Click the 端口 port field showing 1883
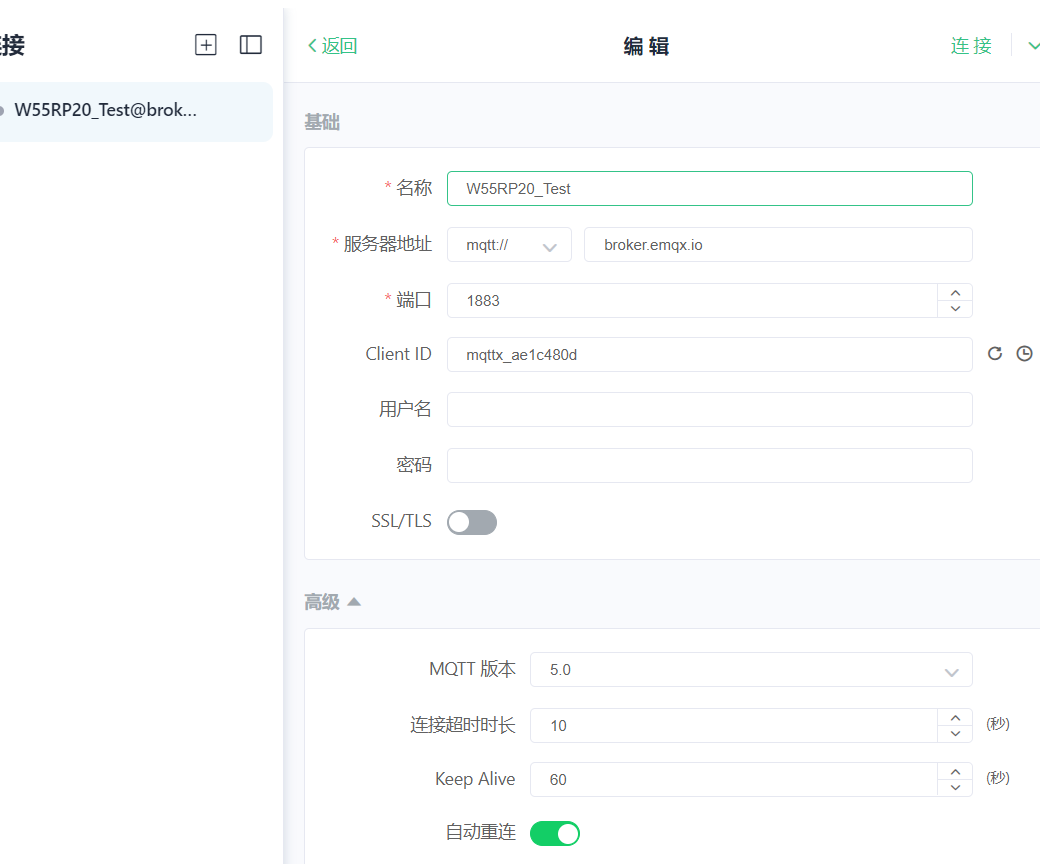The width and height of the screenshot is (1040, 864). [692, 300]
